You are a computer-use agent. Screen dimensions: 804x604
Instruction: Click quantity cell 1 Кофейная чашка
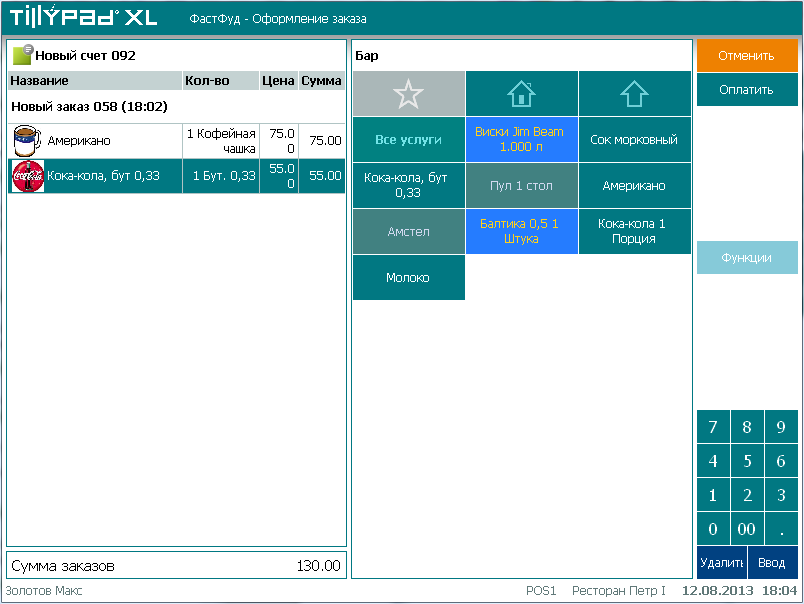pyautogui.click(x=221, y=141)
